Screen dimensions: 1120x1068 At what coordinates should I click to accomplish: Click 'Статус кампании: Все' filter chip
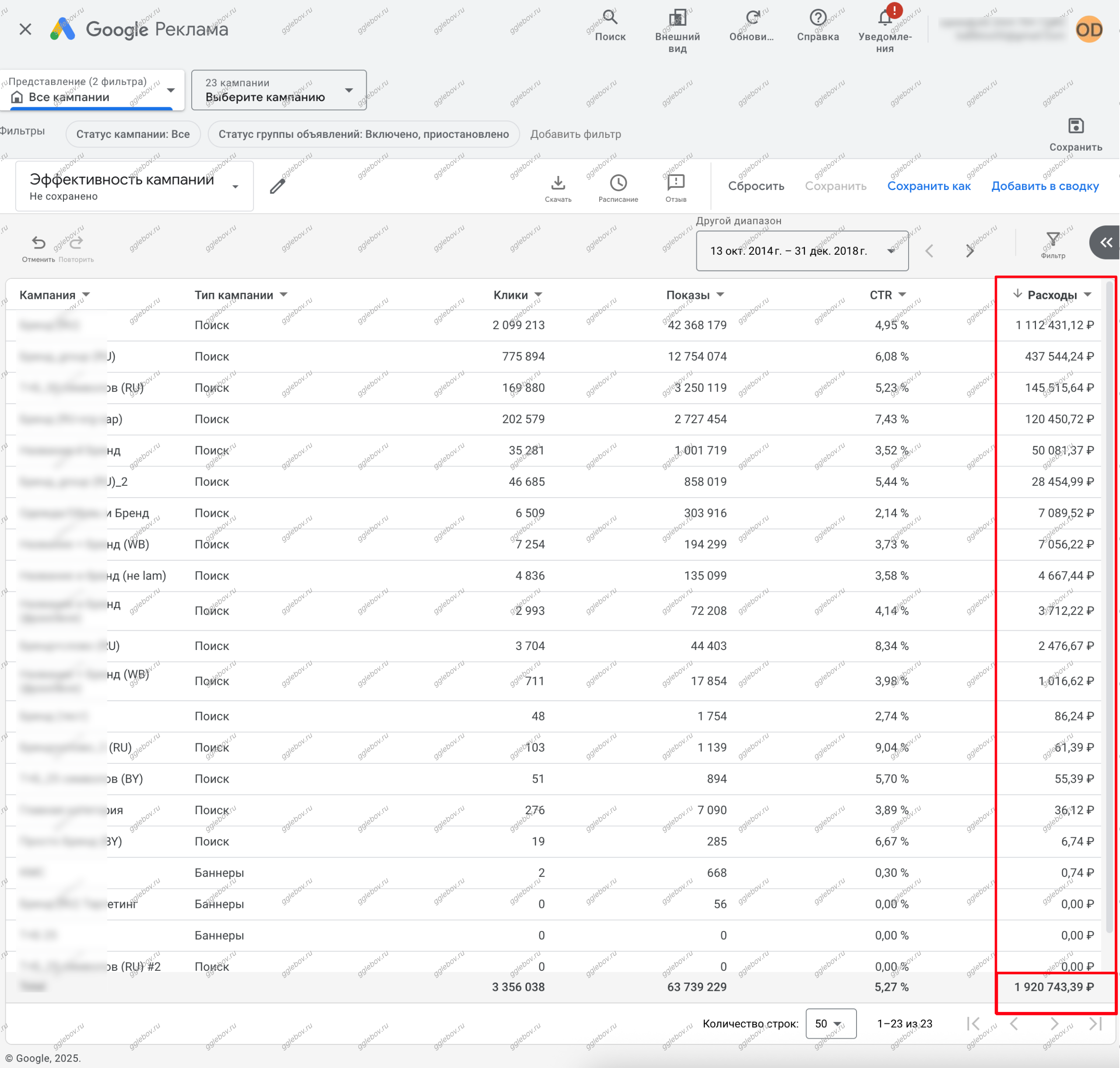[133, 134]
